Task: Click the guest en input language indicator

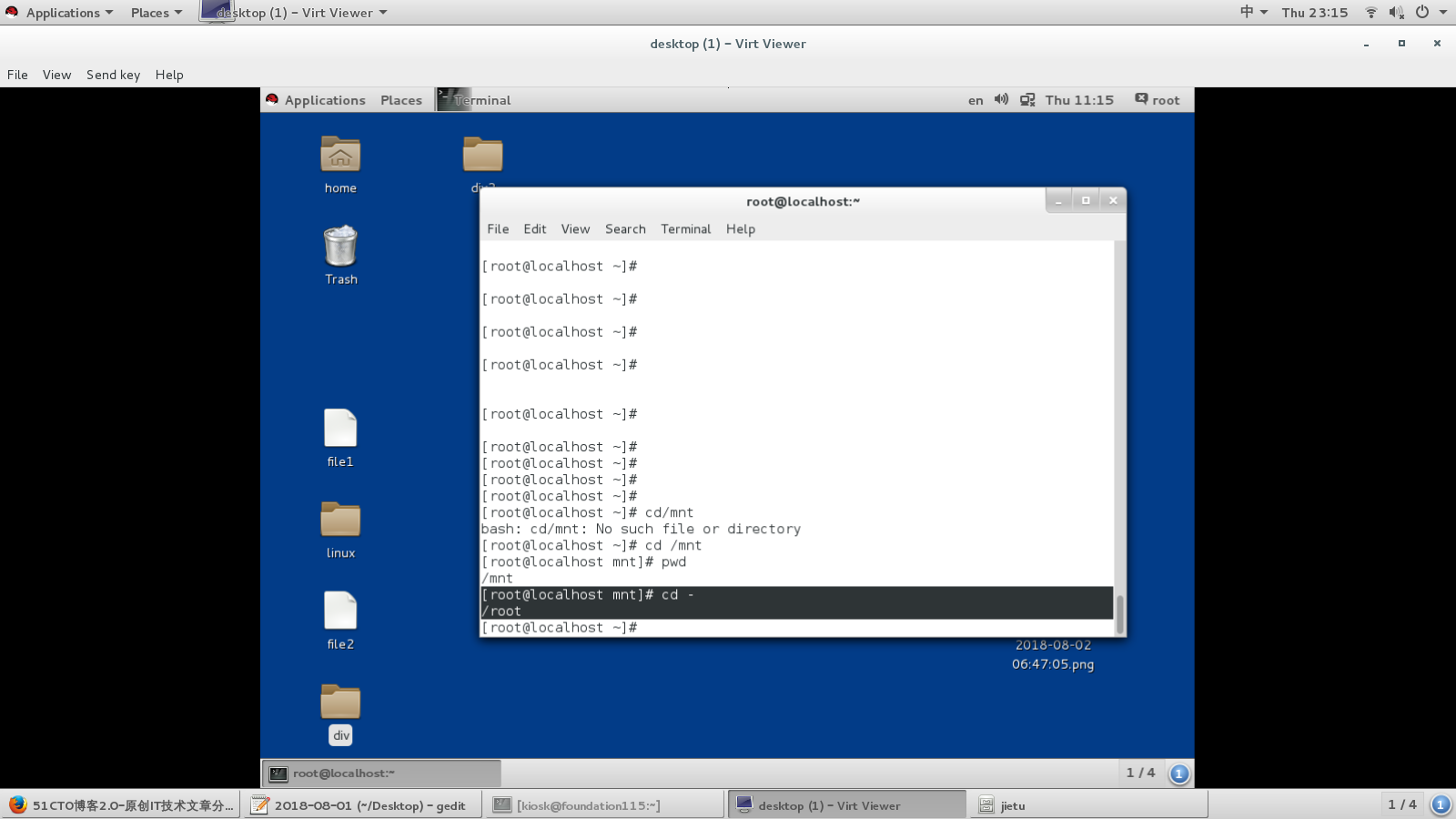Action: click(x=976, y=100)
